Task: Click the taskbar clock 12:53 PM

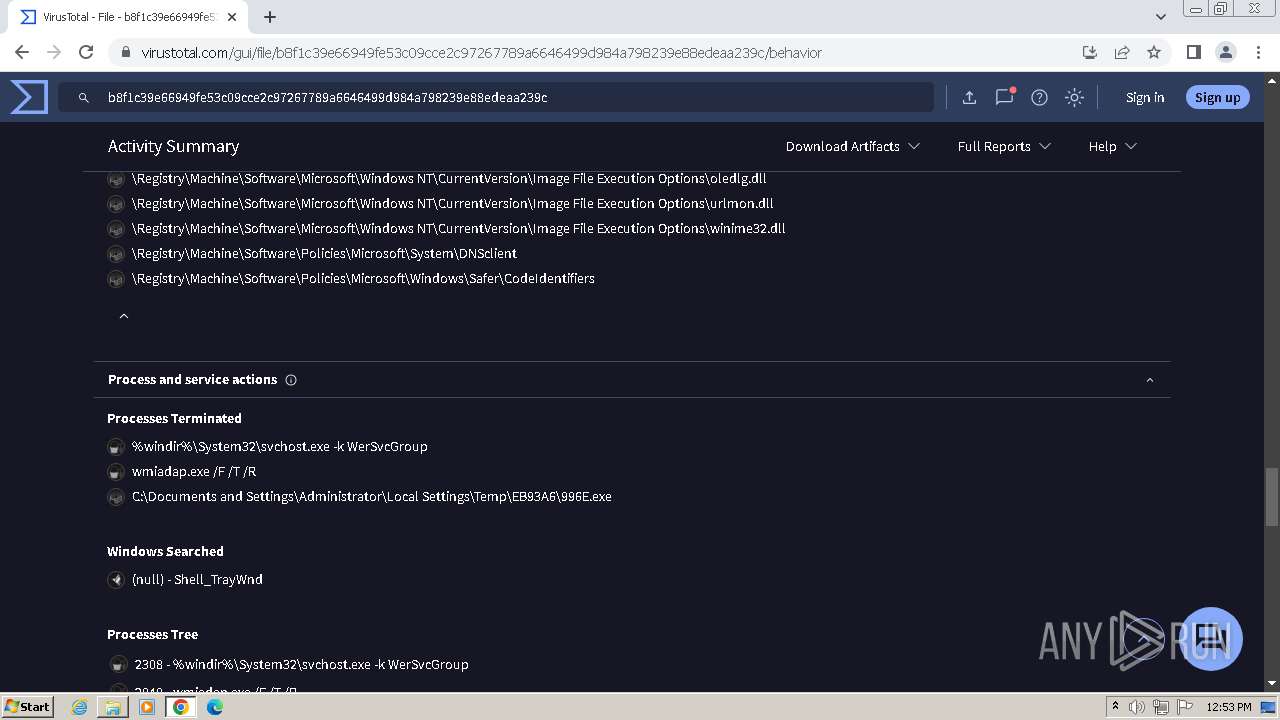Action: pyautogui.click(x=1228, y=707)
